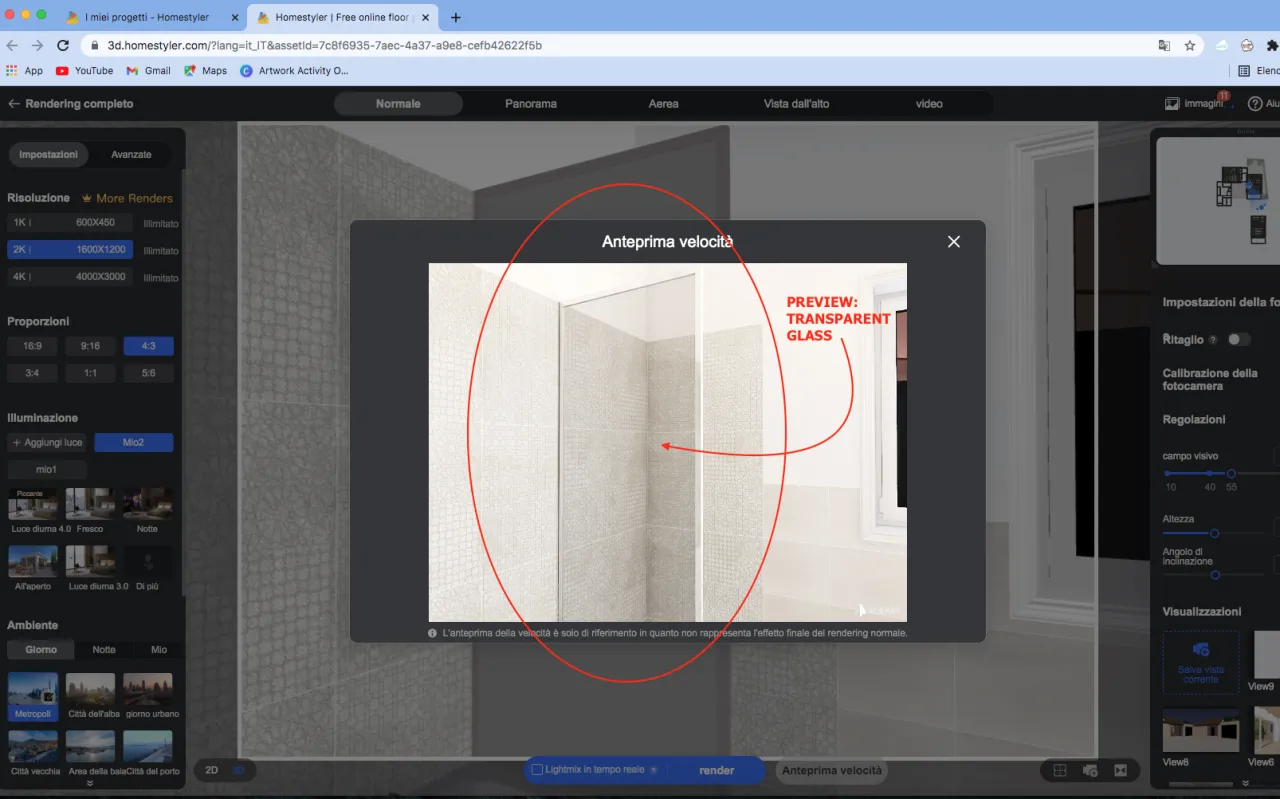Open the Avanzate settings tab

131,155
